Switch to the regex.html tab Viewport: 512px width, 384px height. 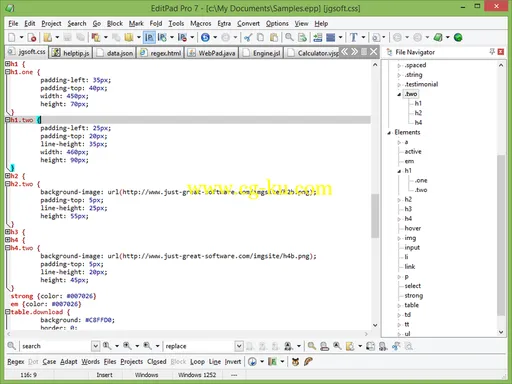[x=160, y=53]
